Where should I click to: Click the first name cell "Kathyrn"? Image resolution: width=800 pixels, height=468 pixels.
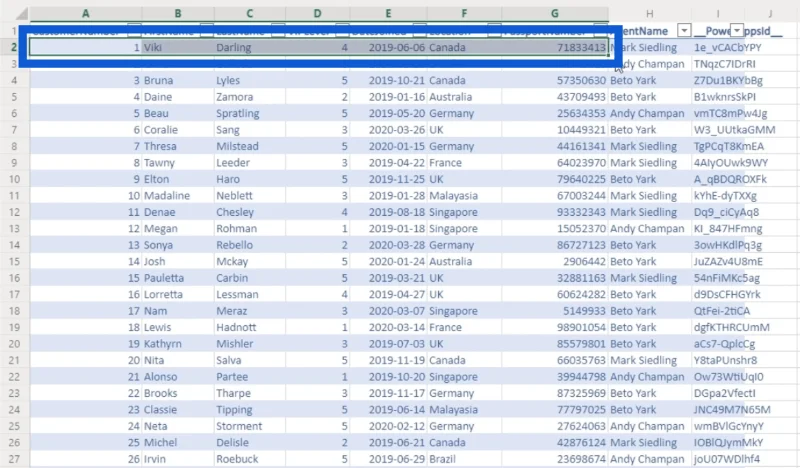(178, 343)
